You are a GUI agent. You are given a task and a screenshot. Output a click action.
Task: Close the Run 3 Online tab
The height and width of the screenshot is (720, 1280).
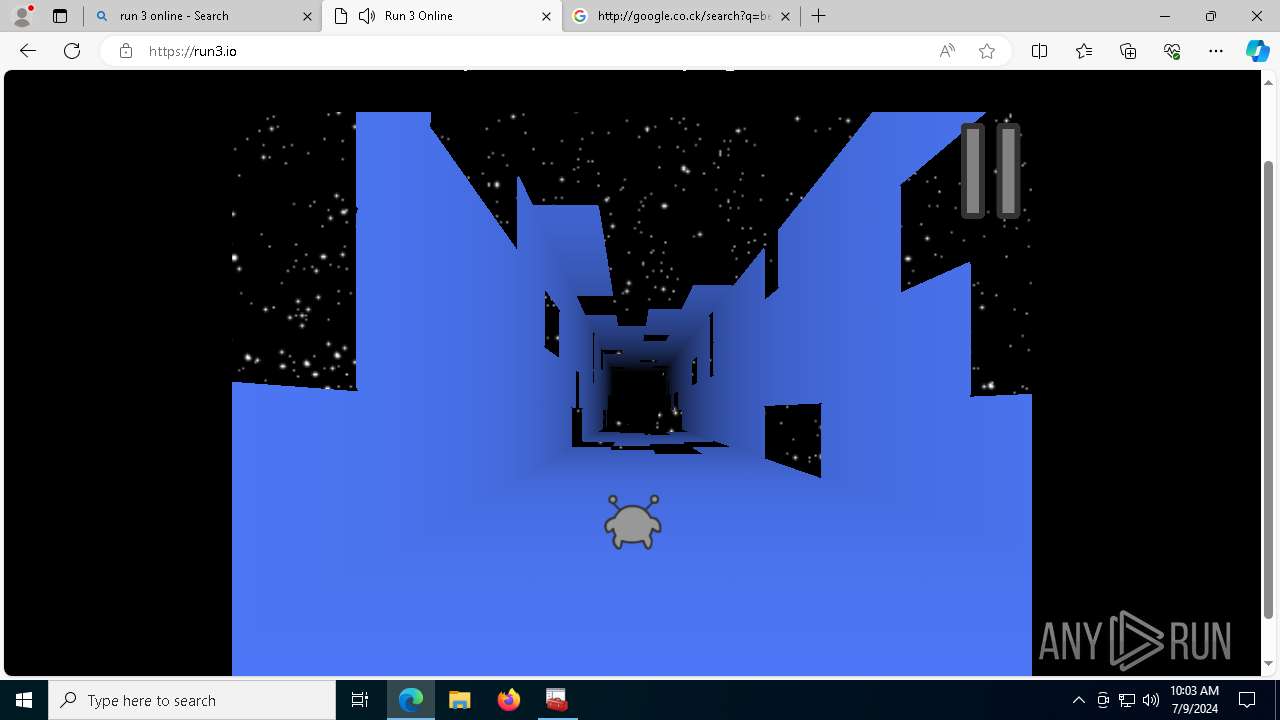(546, 16)
